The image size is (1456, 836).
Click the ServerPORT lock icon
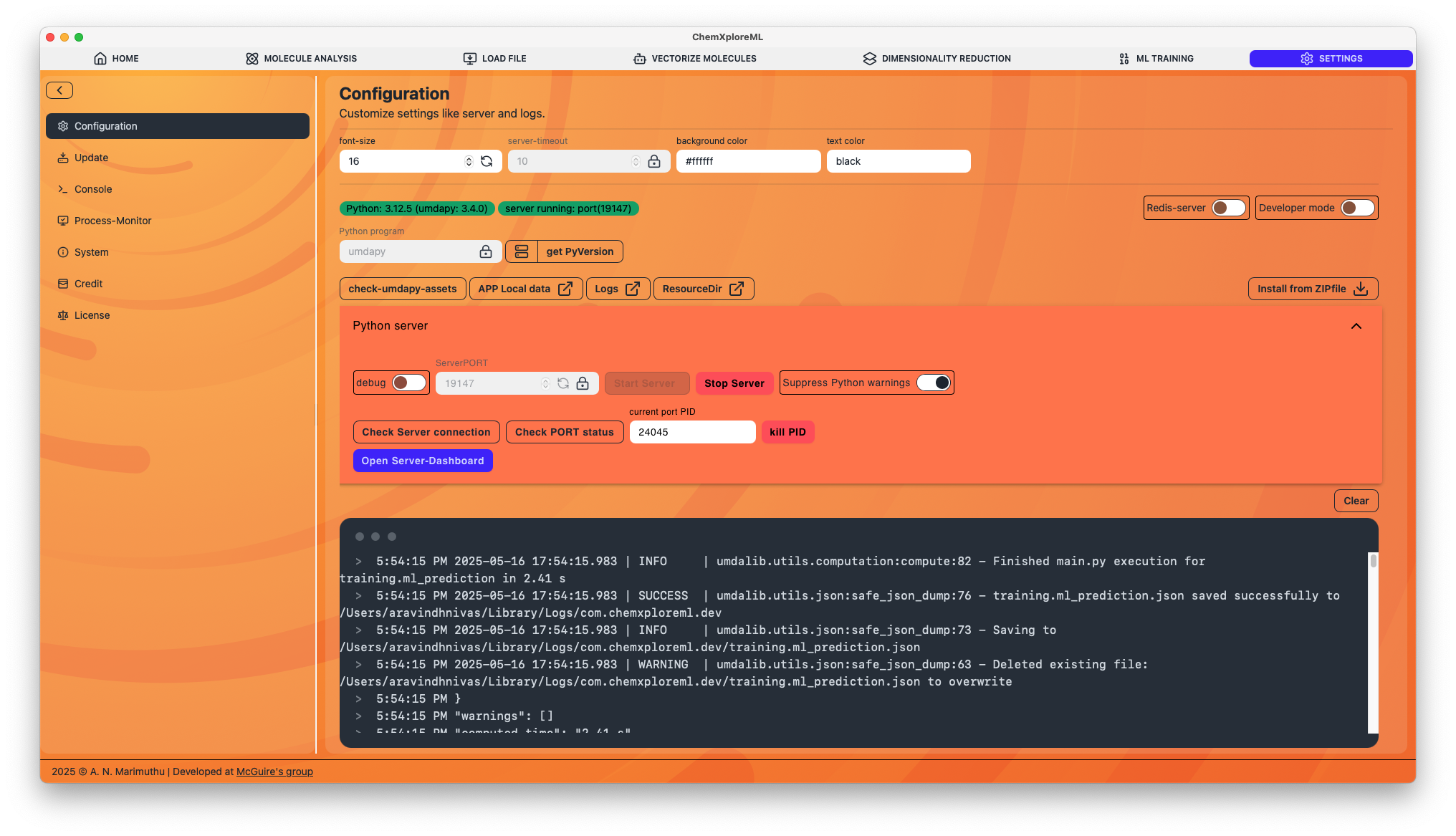coord(583,383)
